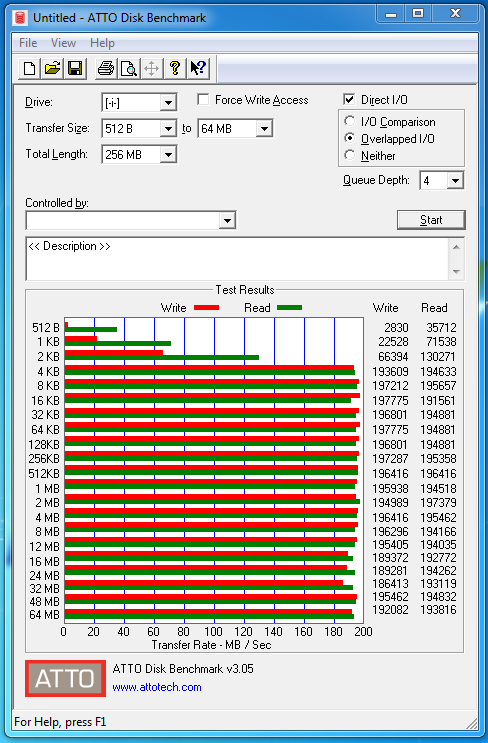Click the 512 B row label
Image resolution: width=488 pixels, height=743 pixels.
(x=45, y=327)
